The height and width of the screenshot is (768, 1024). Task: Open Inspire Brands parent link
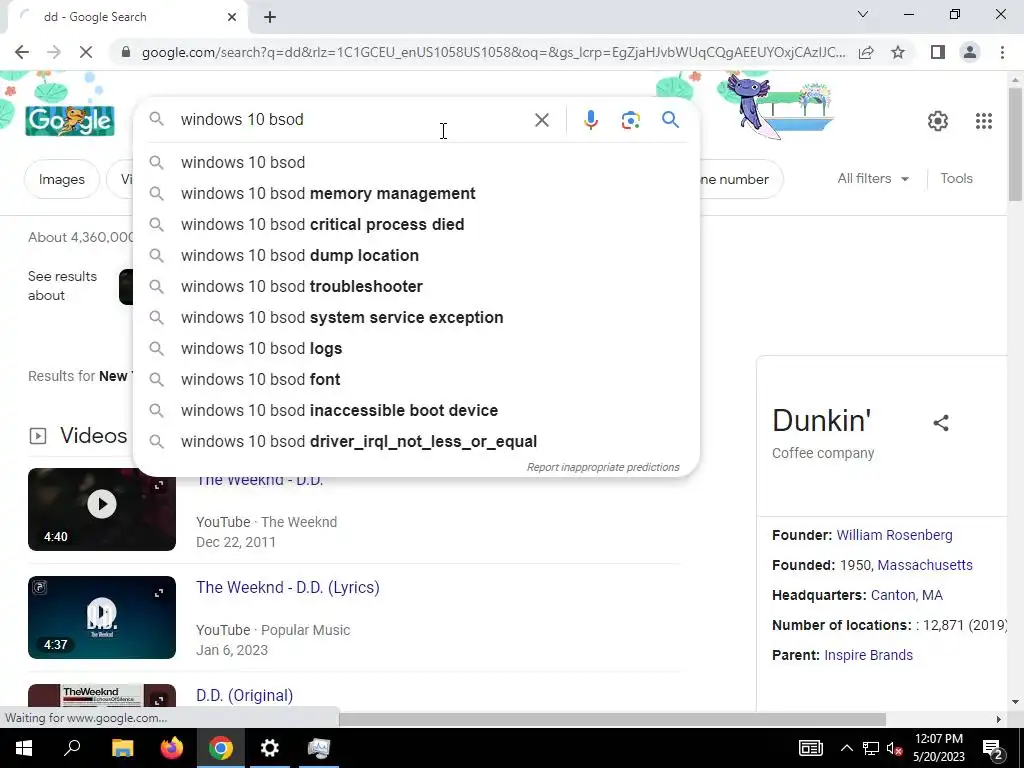tap(868, 655)
